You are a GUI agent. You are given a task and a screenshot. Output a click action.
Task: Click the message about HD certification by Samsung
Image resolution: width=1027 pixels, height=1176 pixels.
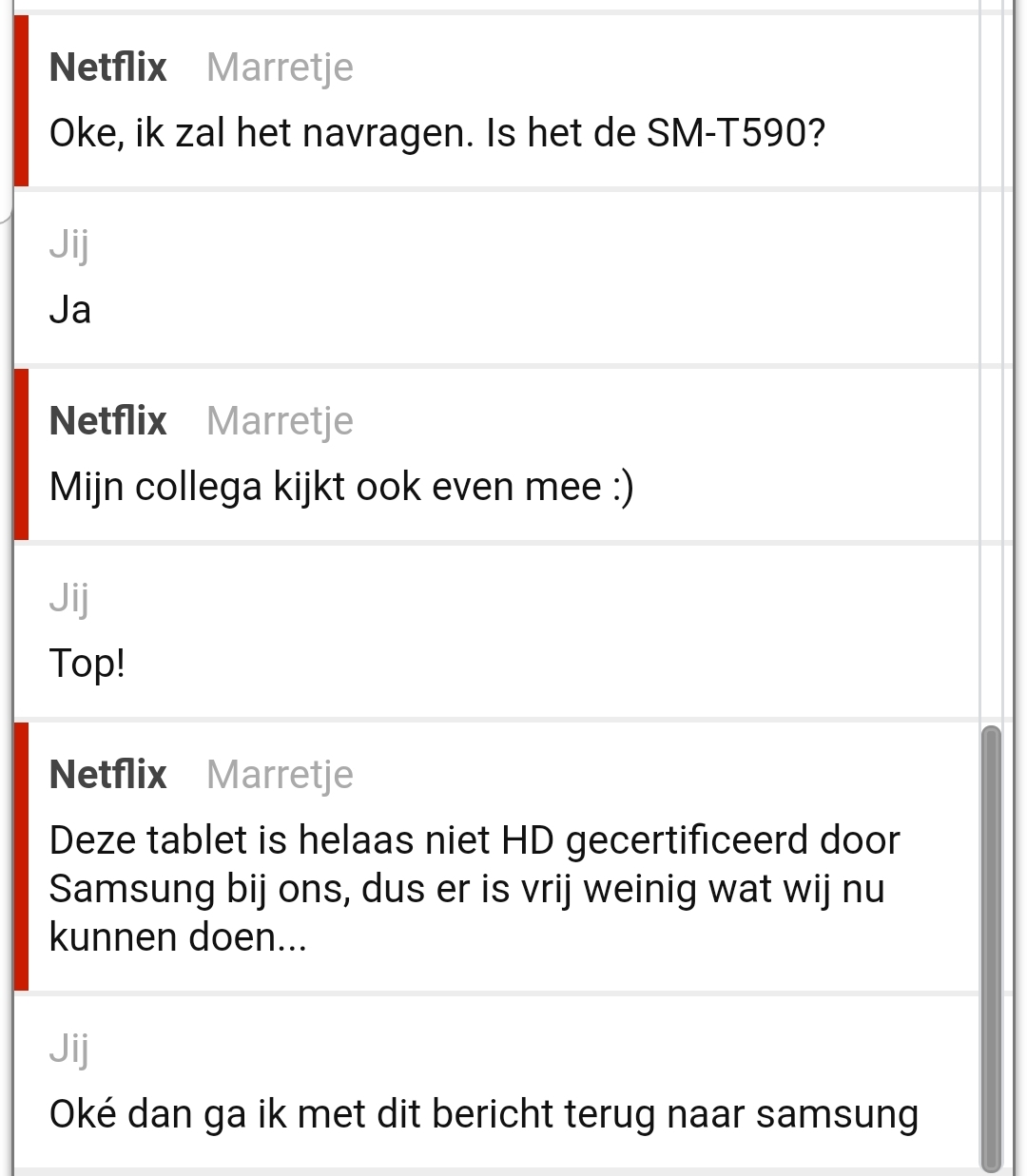(474, 888)
